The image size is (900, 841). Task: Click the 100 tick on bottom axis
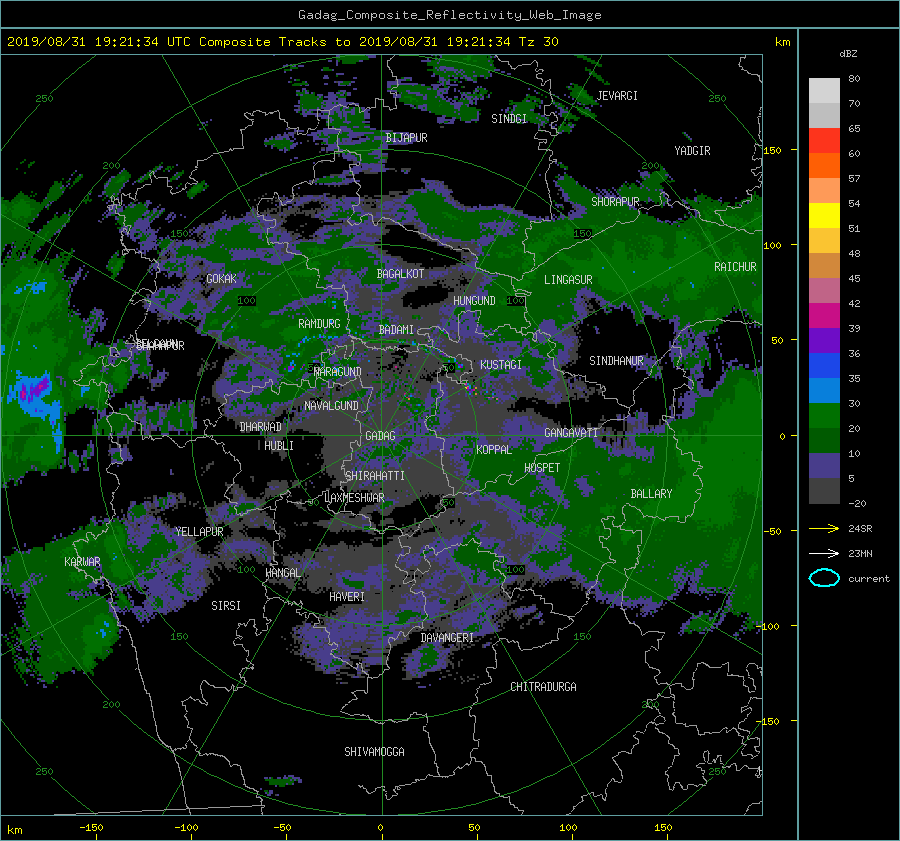[x=568, y=828]
